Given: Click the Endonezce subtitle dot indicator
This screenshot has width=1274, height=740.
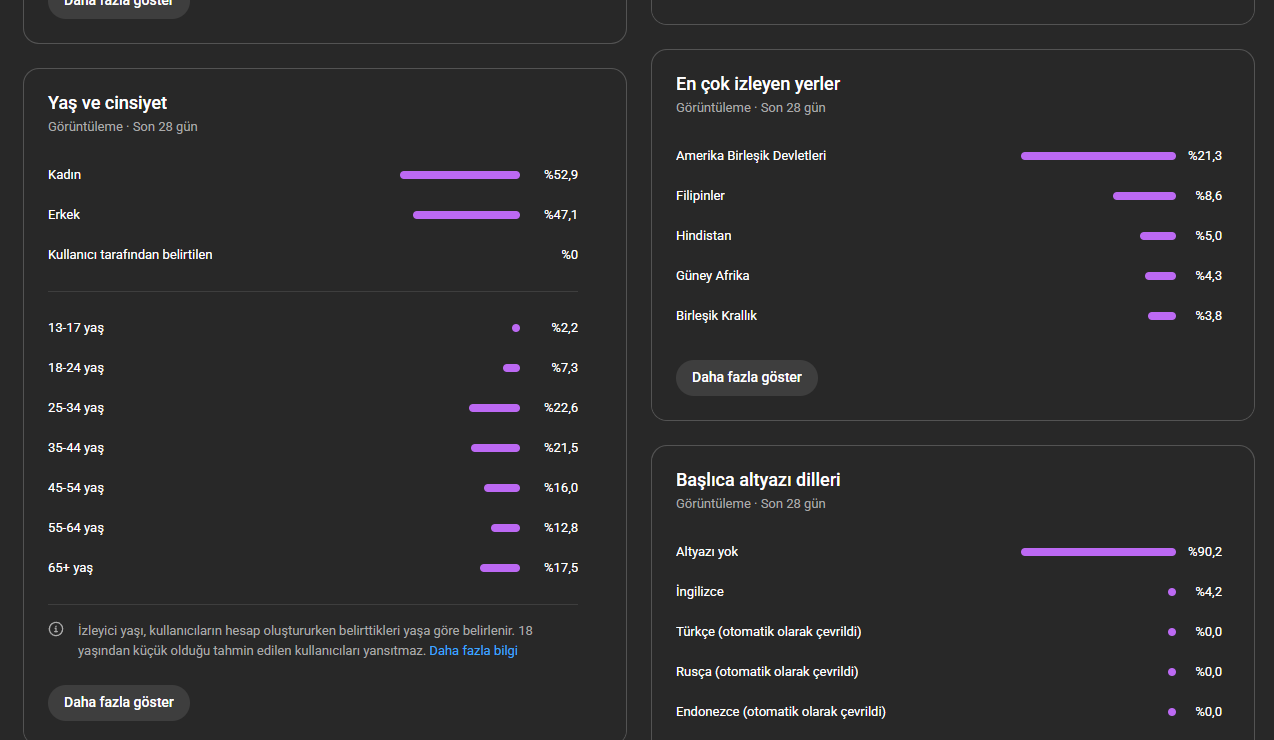Looking at the screenshot, I should [1172, 712].
